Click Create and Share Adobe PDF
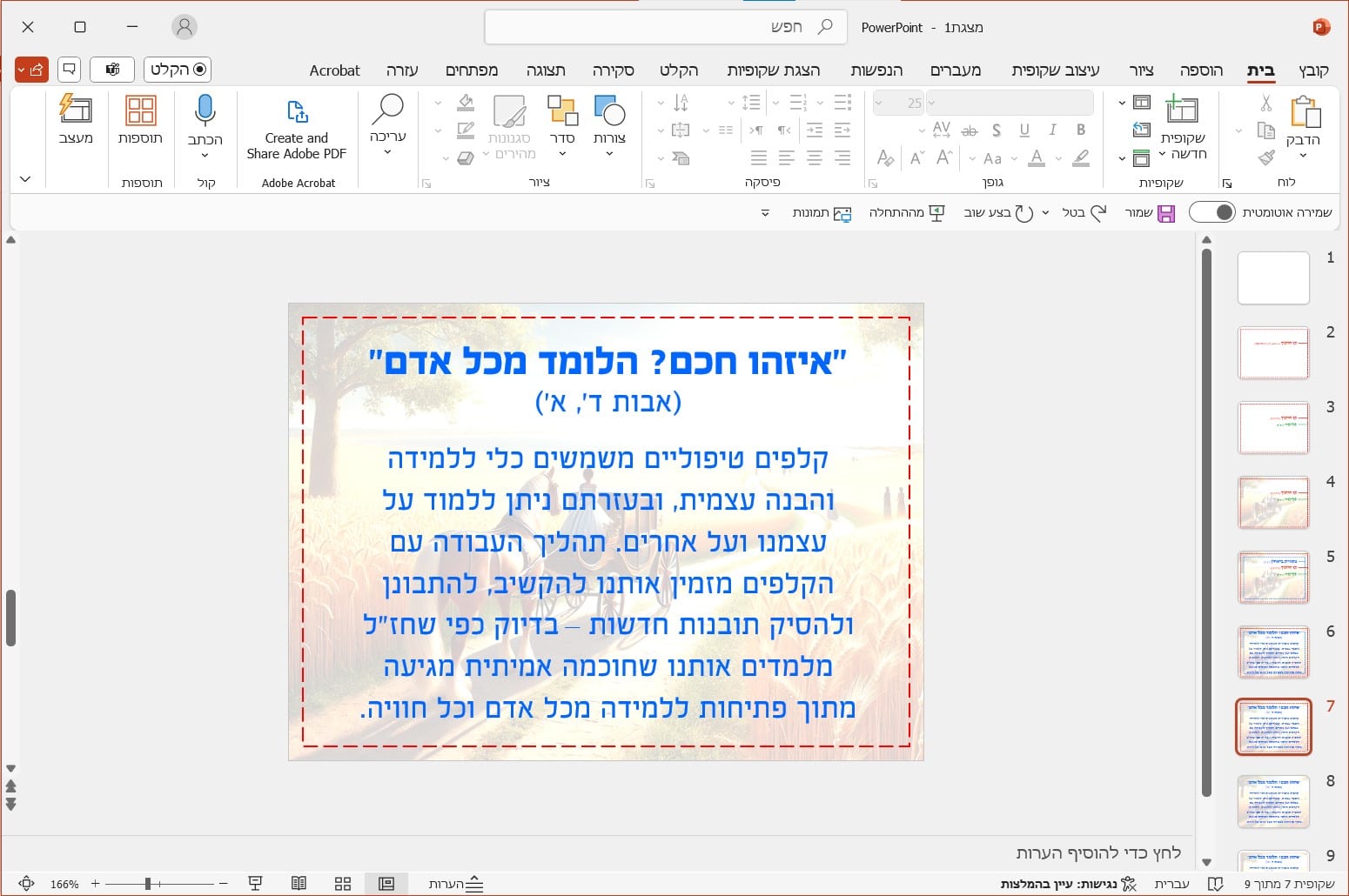Screen dimensions: 1349x896 coord(297,128)
